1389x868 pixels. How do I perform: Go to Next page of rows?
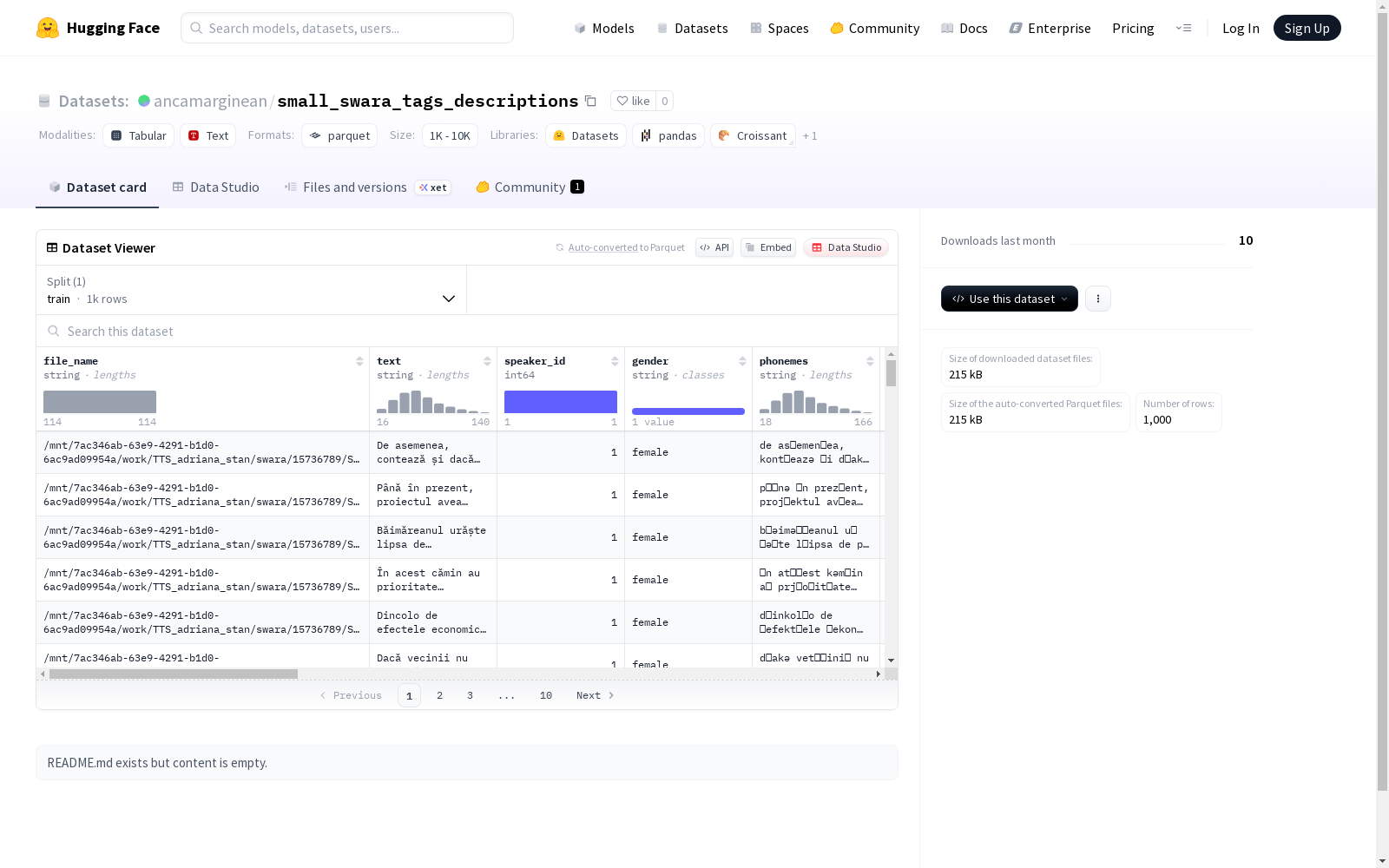coord(596,695)
